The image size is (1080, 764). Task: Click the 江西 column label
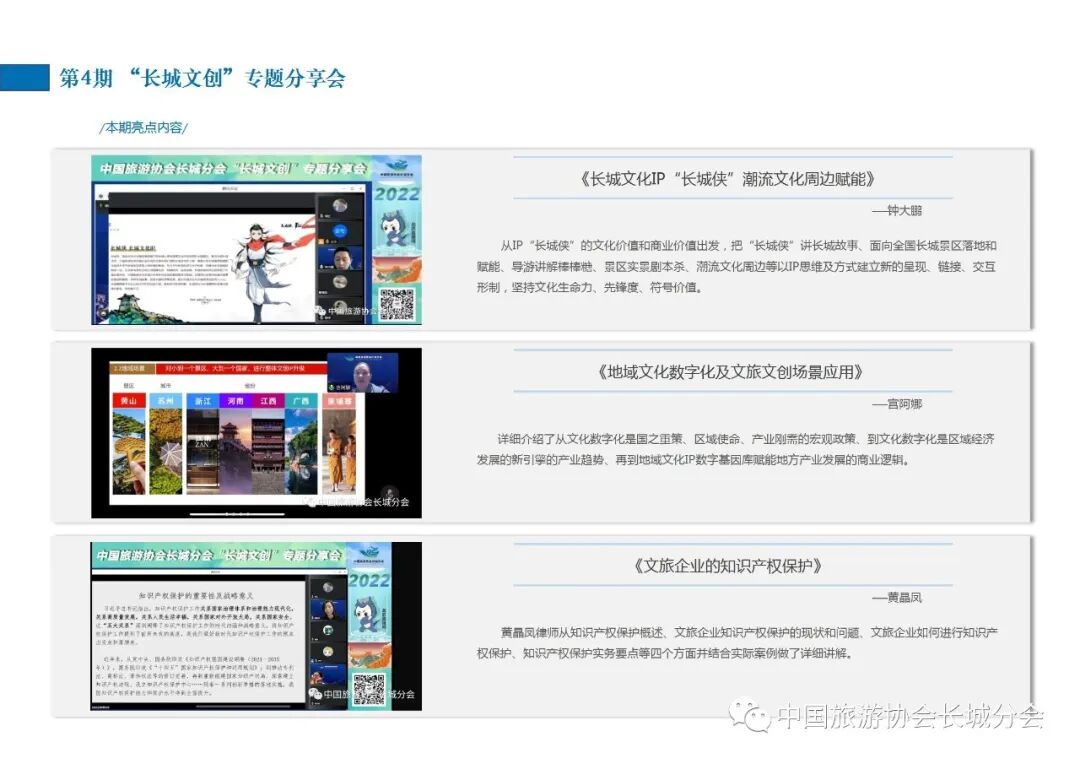pos(268,400)
